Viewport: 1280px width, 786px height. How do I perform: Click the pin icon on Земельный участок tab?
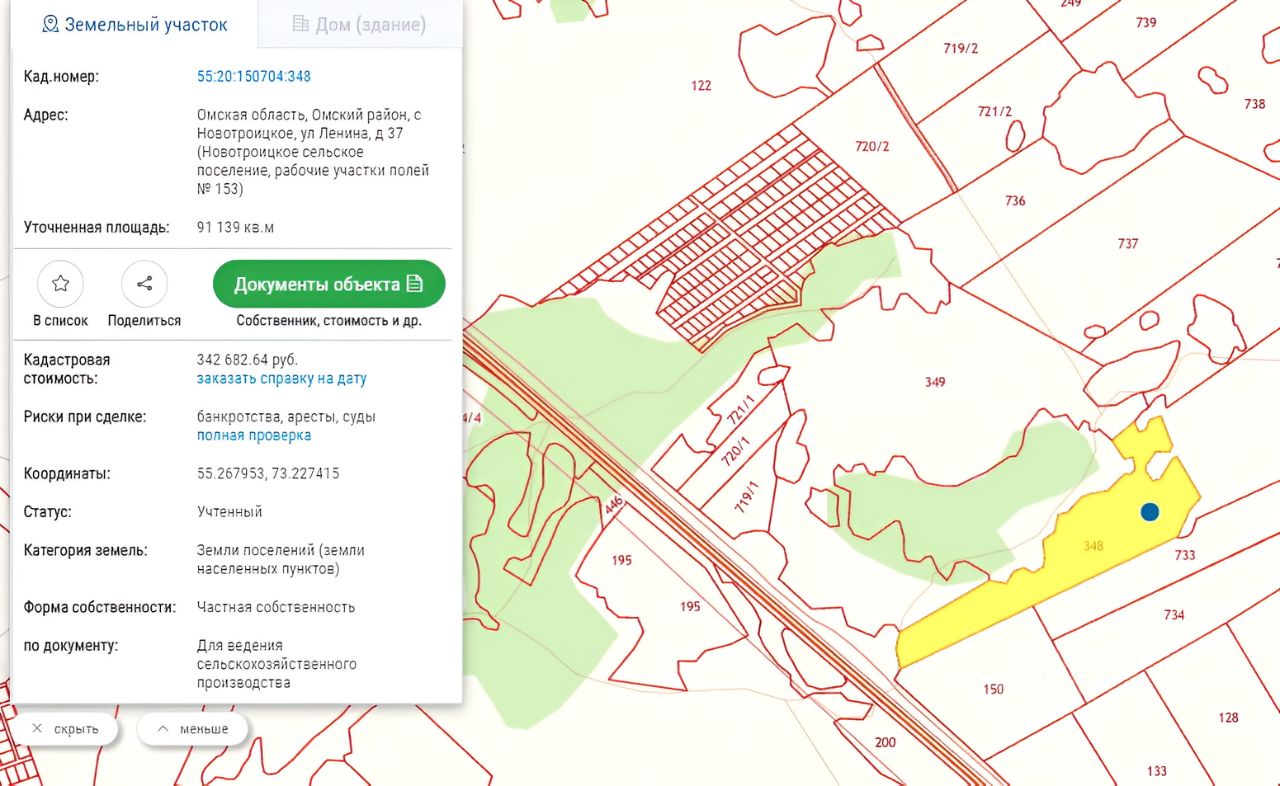[x=50, y=24]
